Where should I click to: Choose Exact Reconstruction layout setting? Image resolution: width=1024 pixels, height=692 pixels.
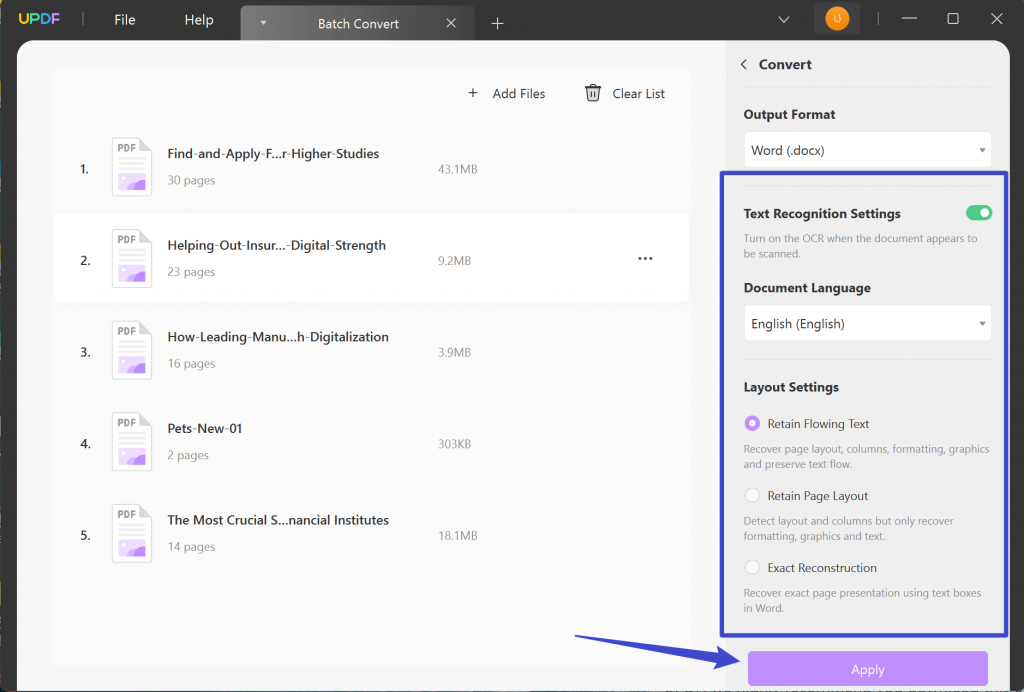click(x=752, y=567)
